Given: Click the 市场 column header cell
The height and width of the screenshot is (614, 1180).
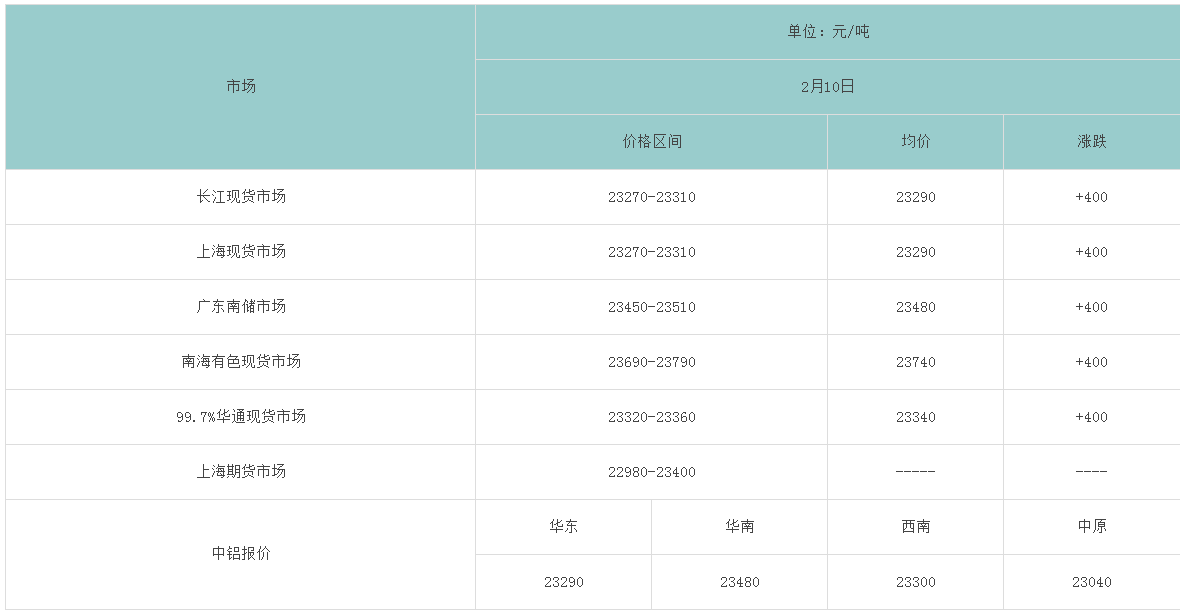Looking at the screenshot, I should tap(241, 87).
